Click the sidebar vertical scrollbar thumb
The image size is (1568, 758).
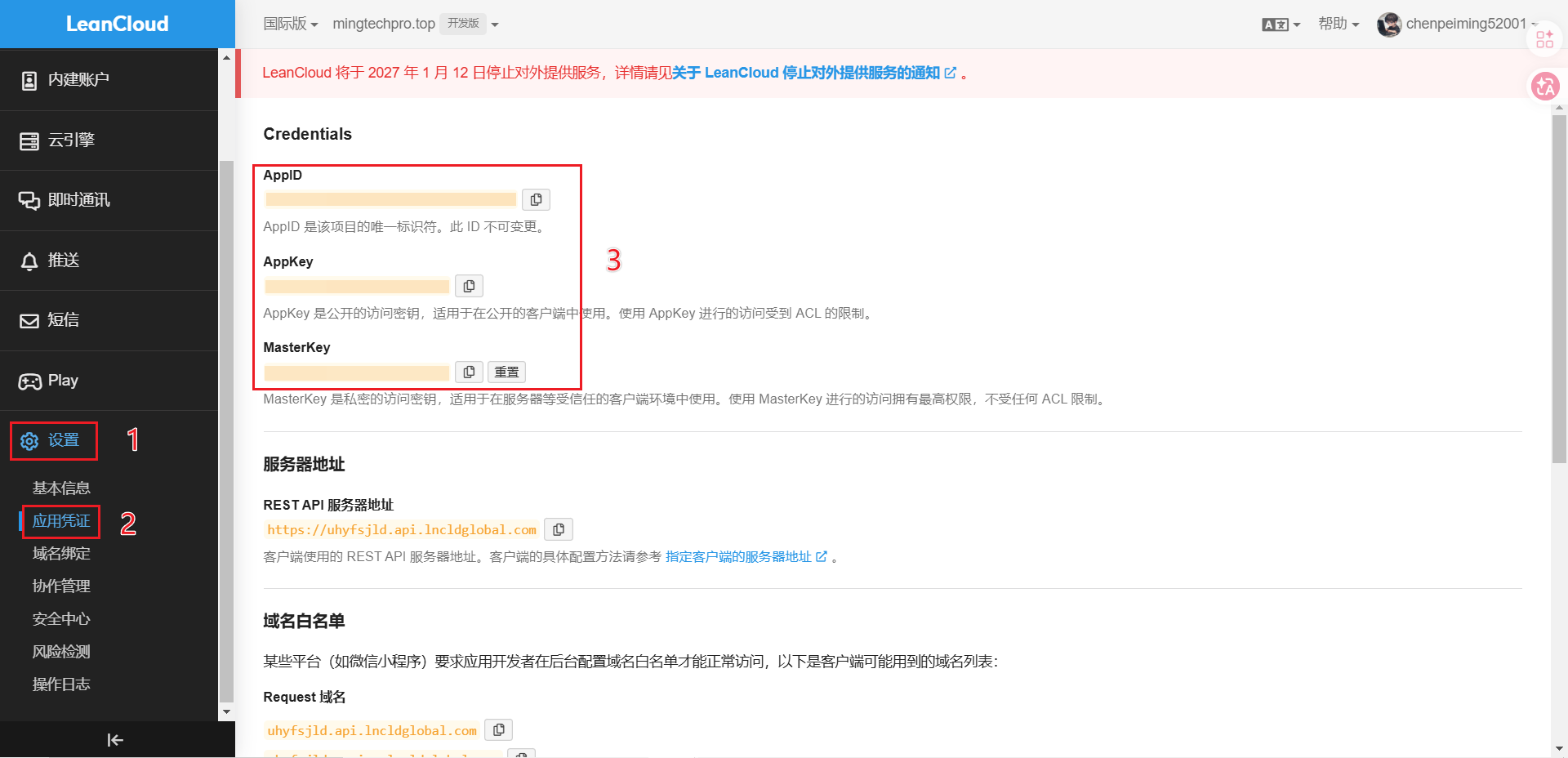[226, 430]
